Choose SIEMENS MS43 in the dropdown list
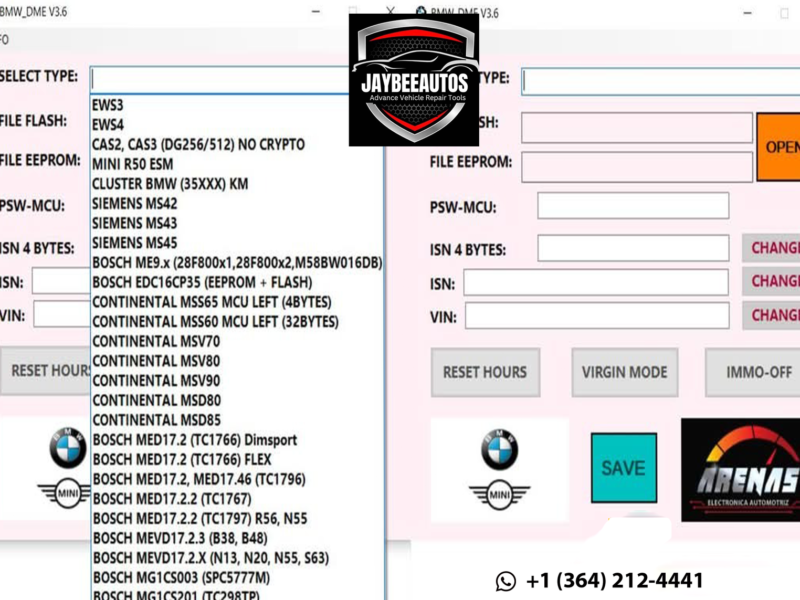The height and width of the screenshot is (600, 800). 134,223
